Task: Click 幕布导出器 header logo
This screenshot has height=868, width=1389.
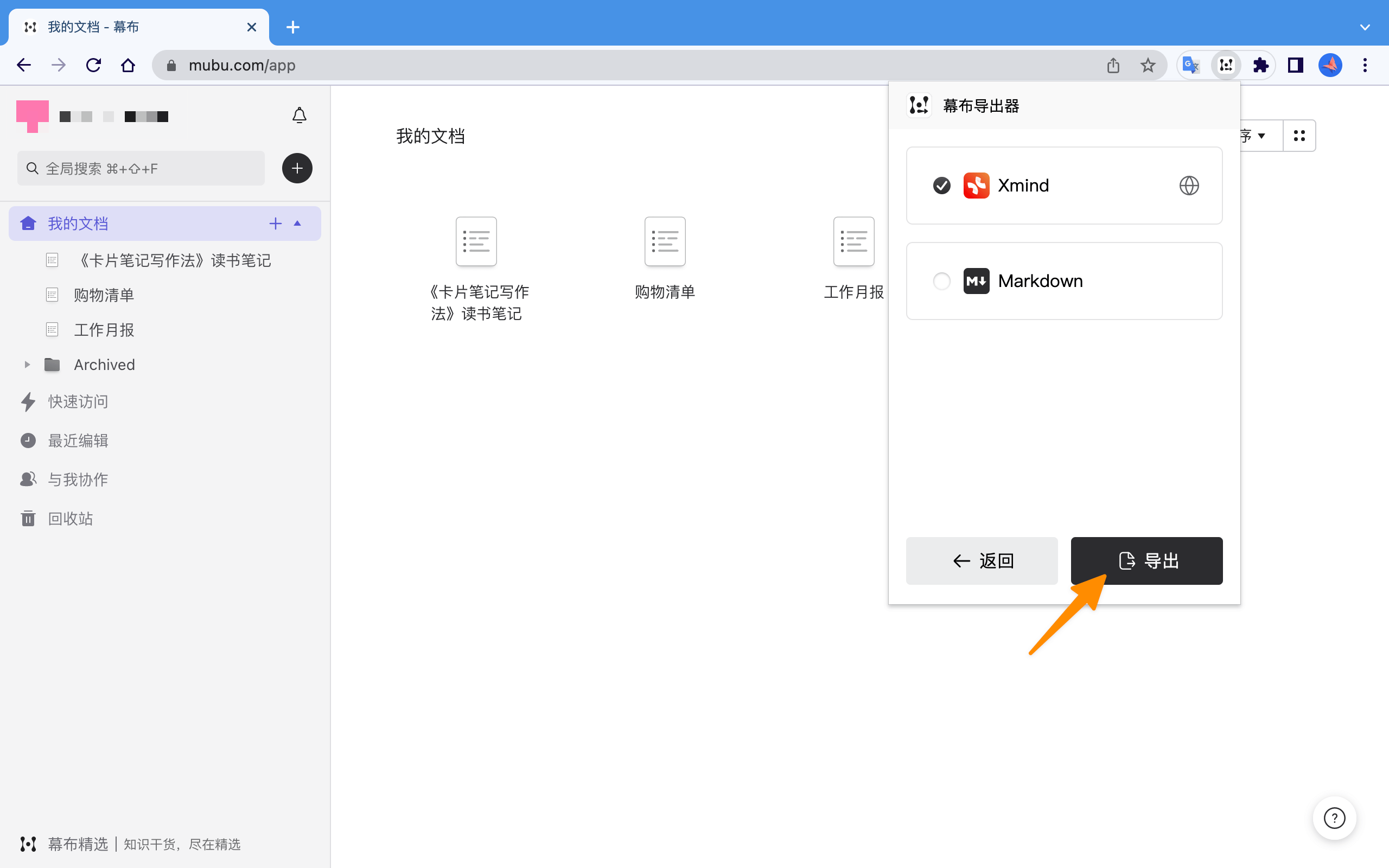Action: point(919,106)
